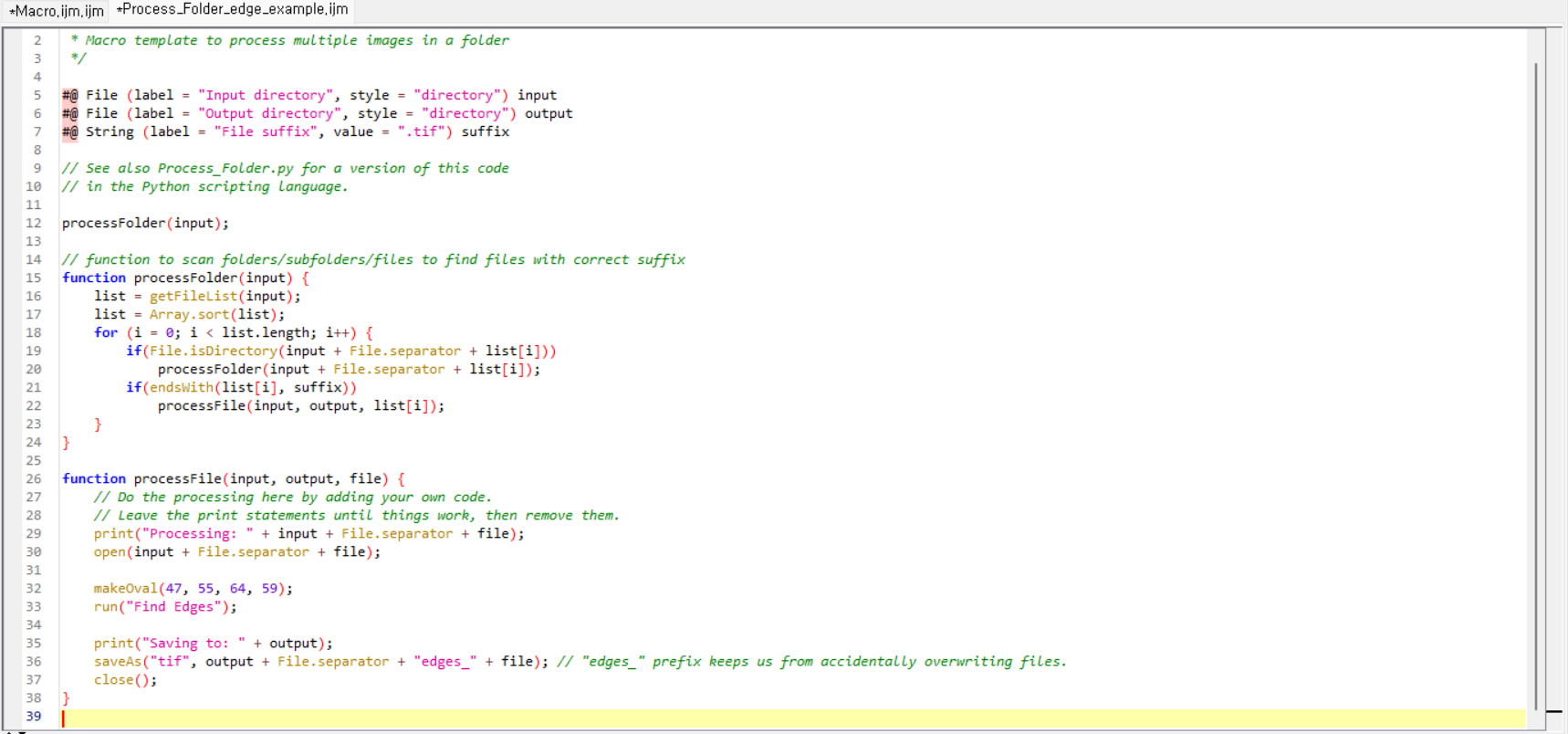Click File.isDirectory on line 19

214,351
